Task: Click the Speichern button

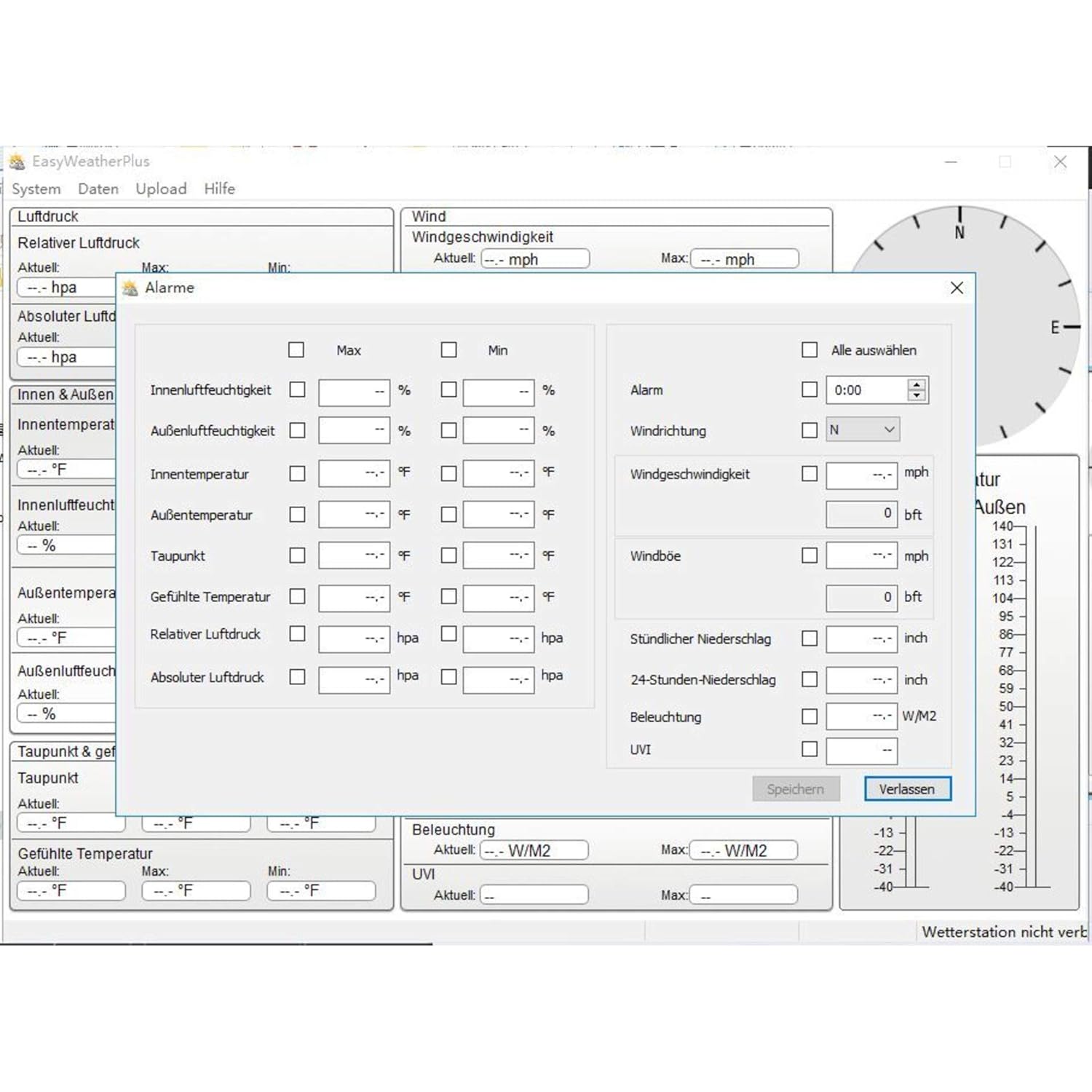Action: tap(796, 789)
